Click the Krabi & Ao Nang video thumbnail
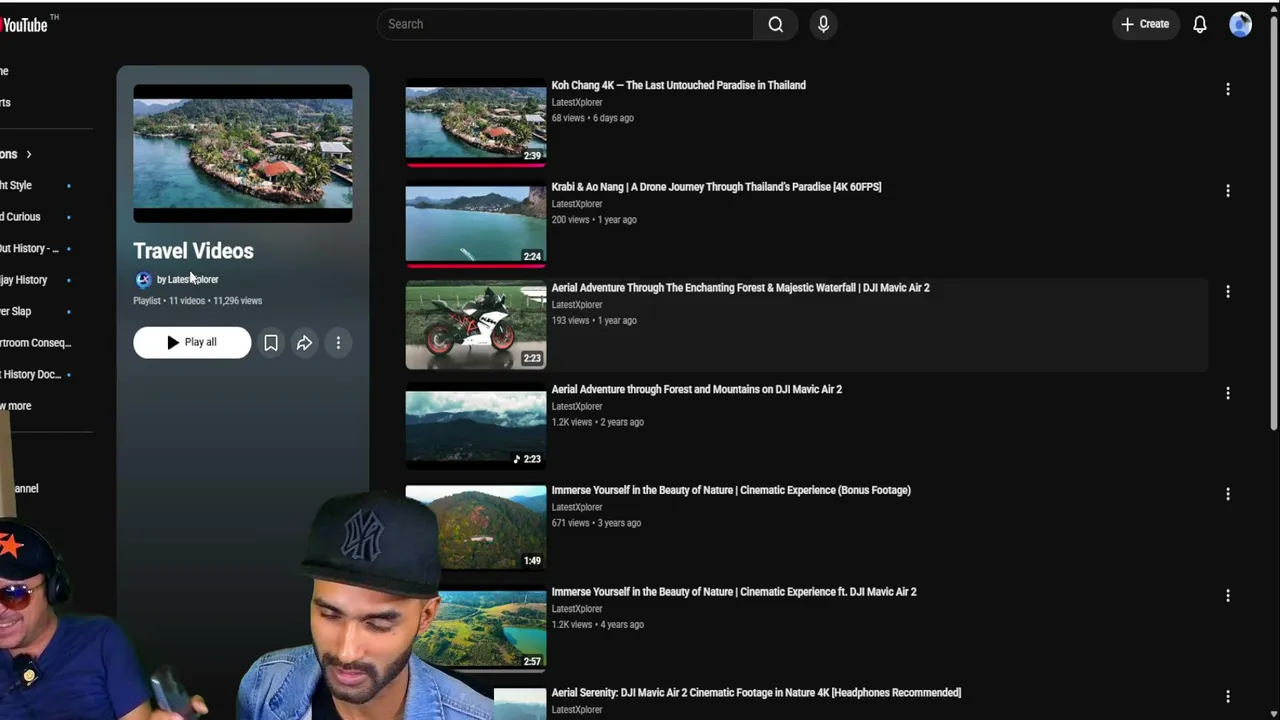This screenshot has width=1280, height=720. (476, 226)
